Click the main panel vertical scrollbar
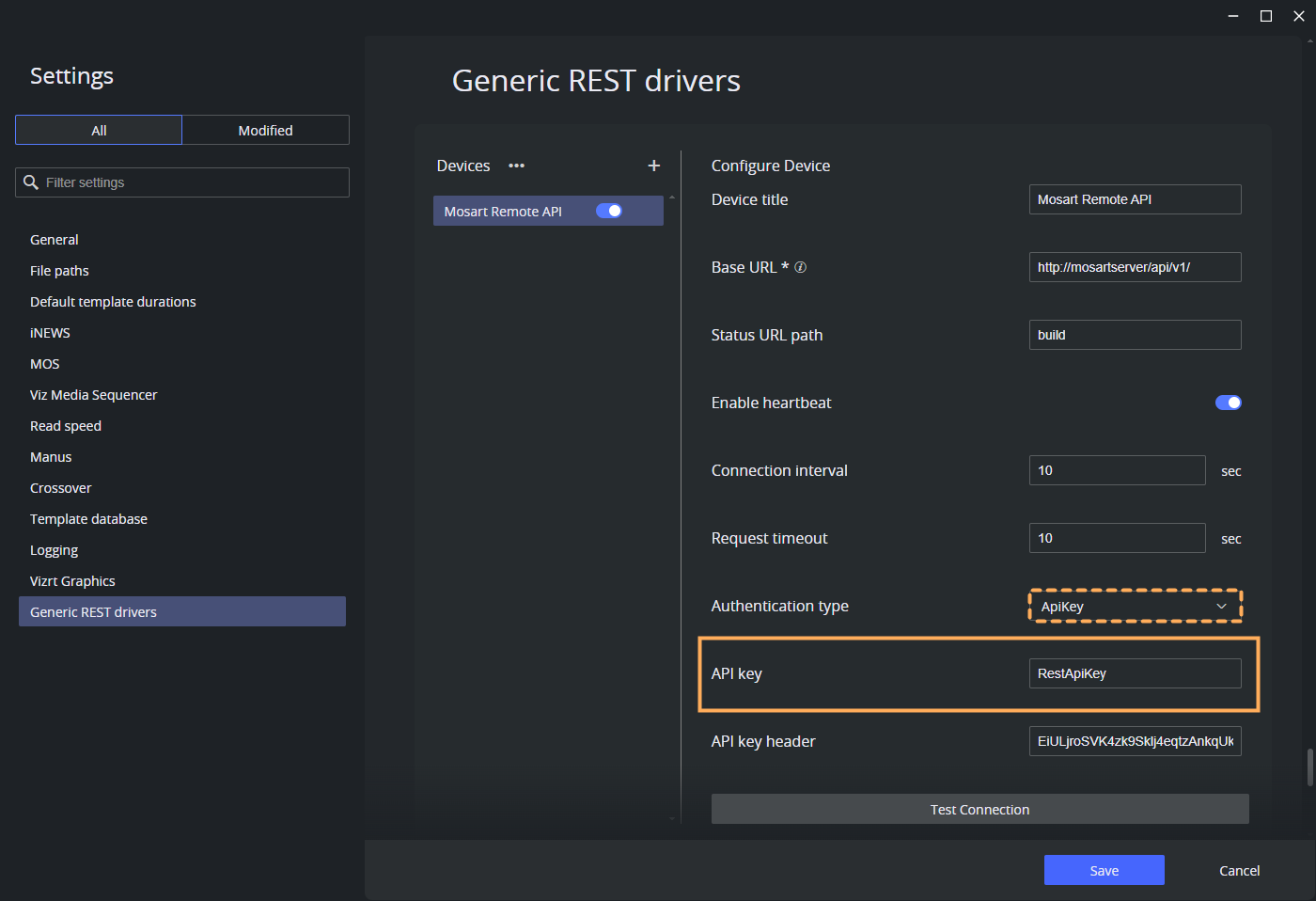The width and height of the screenshot is (1316, 901). (x=1310, y=767)
